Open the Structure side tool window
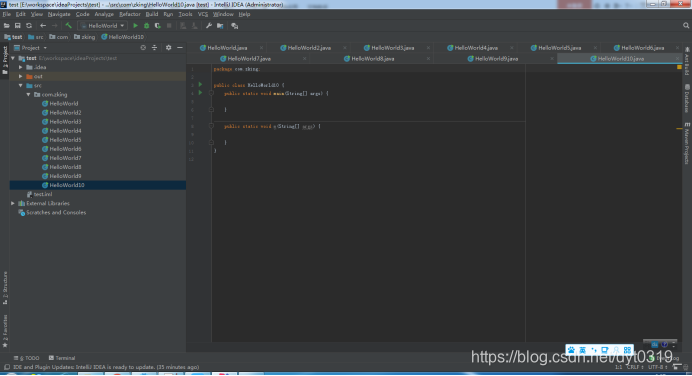 [5, 287]
